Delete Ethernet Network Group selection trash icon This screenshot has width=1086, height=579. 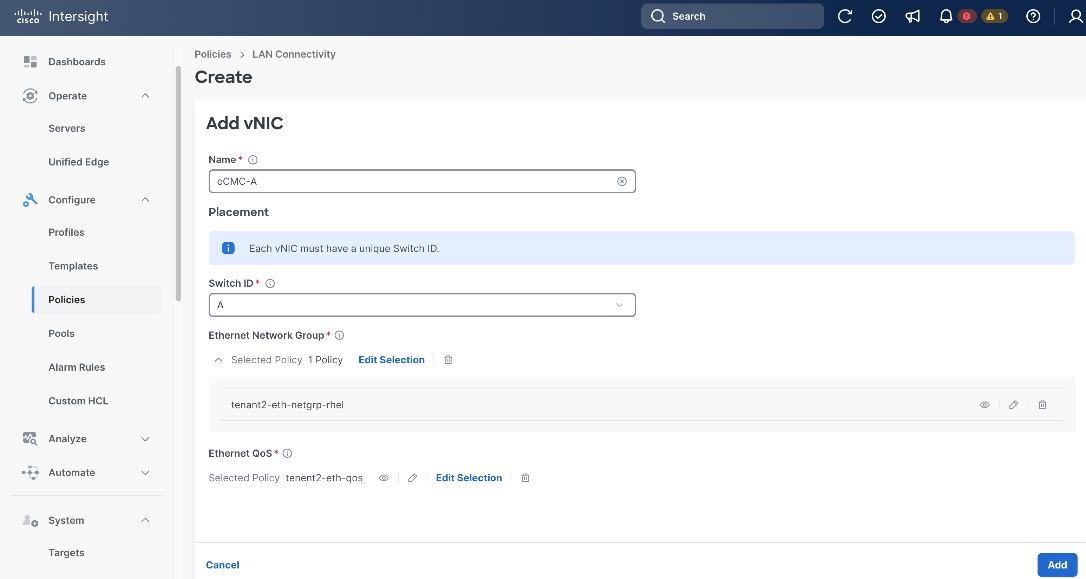448,360
